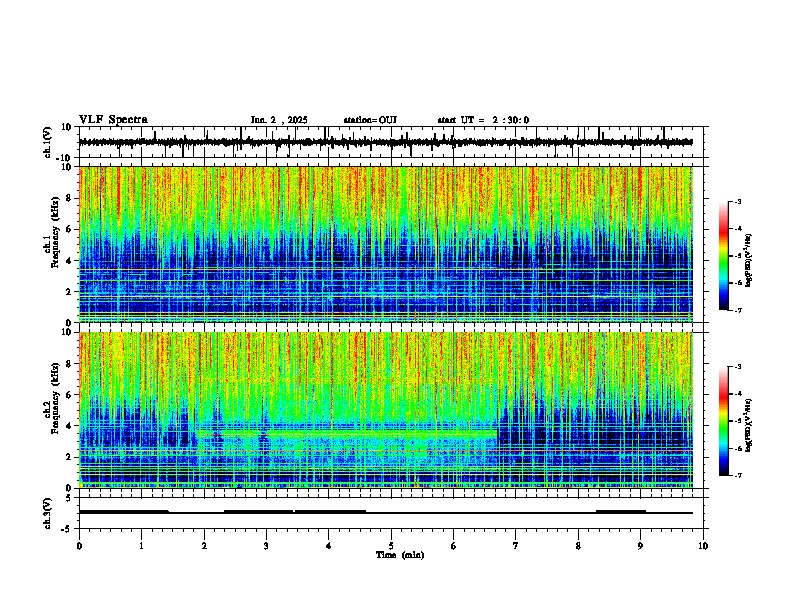Screen dimensions: 792x612
Task: Click ch.1 spectrogram 4 kHz tick label
Action: coord(70,261)
